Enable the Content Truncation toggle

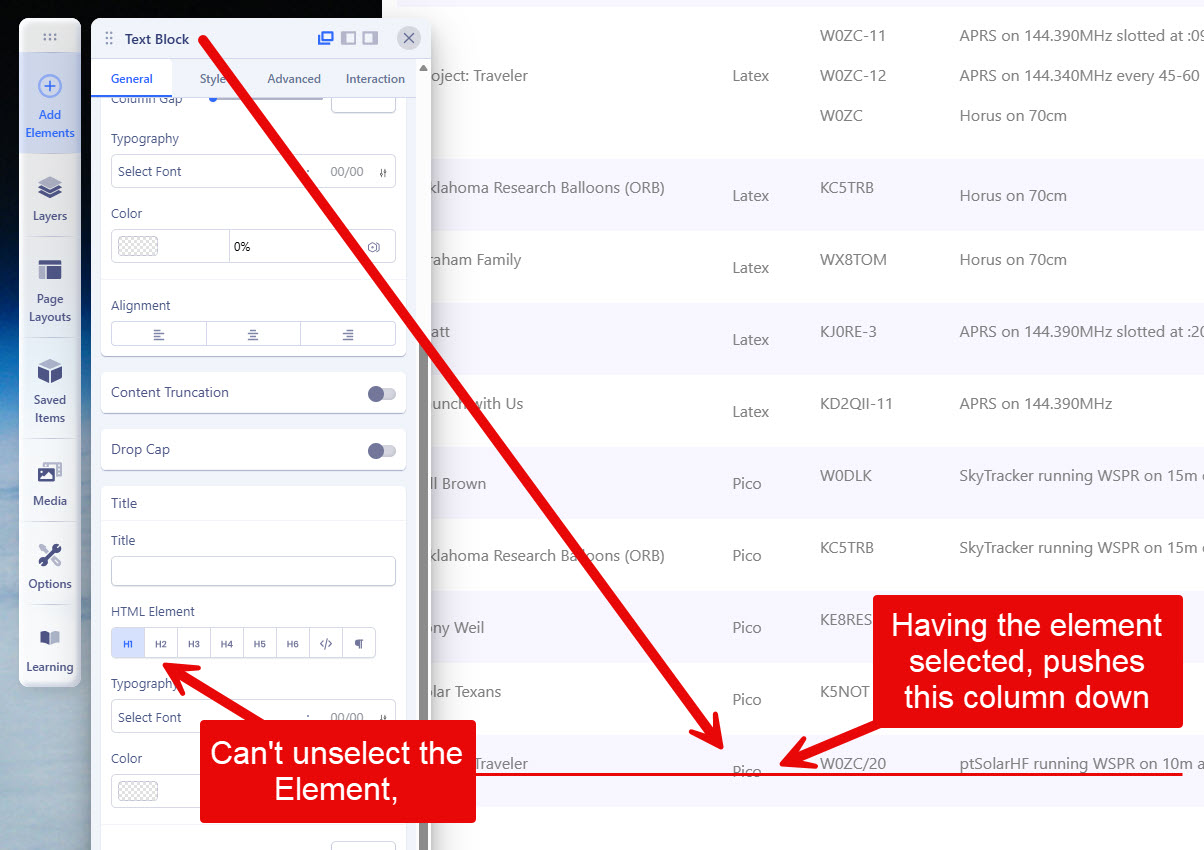(382, 394)
